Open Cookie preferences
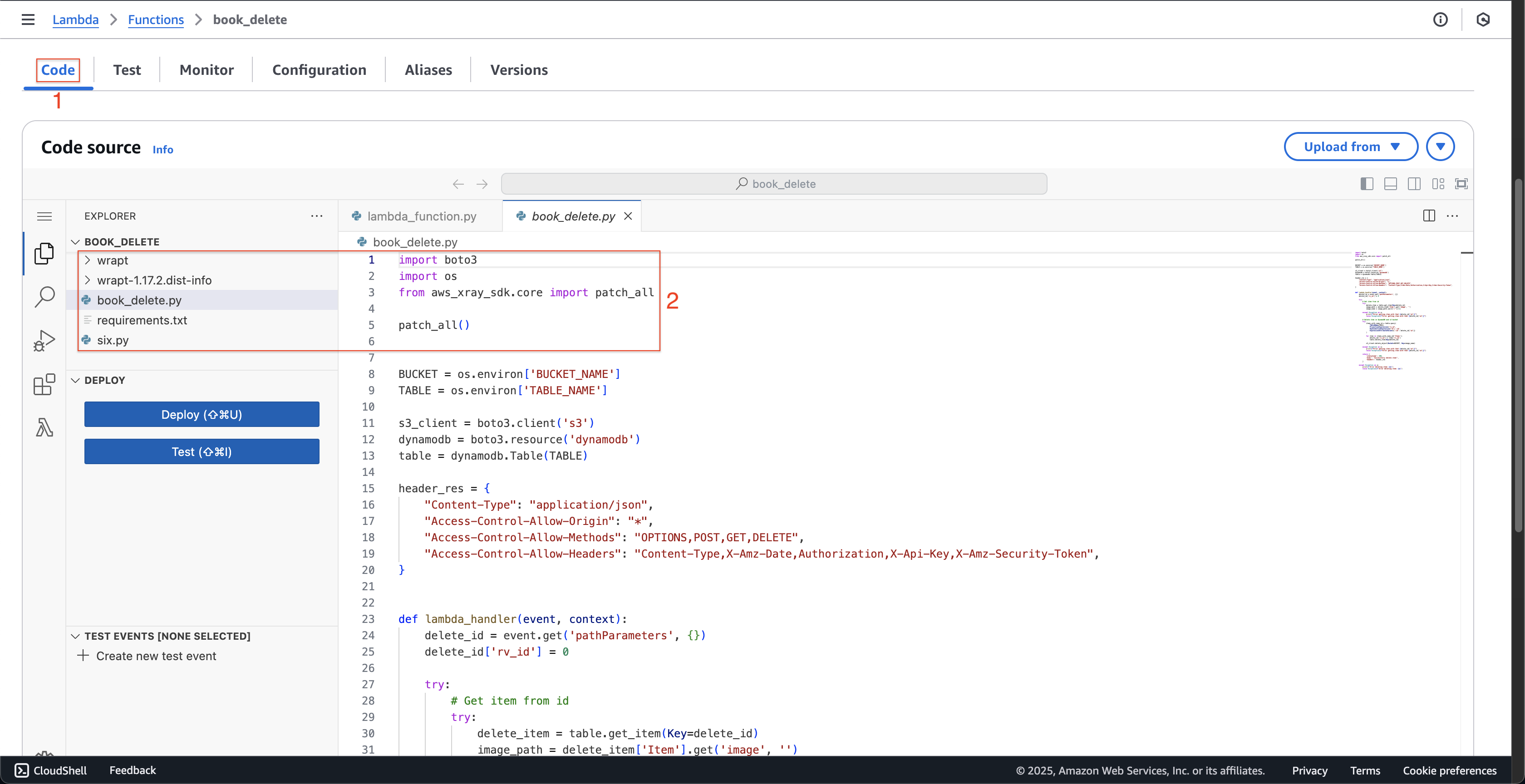The height and width of the screenshot is (784, 1525). [x=1449, y=770]
